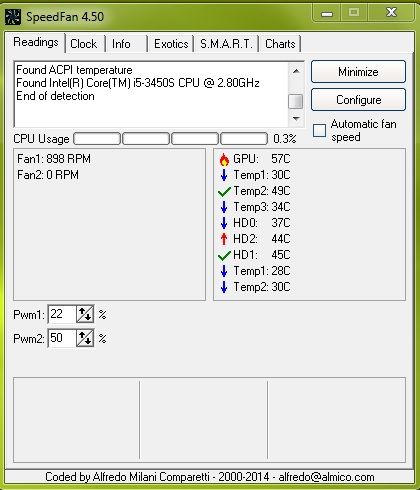Click the GPU flame temperature icon
The image size is (420, 490).
point(224,159)
